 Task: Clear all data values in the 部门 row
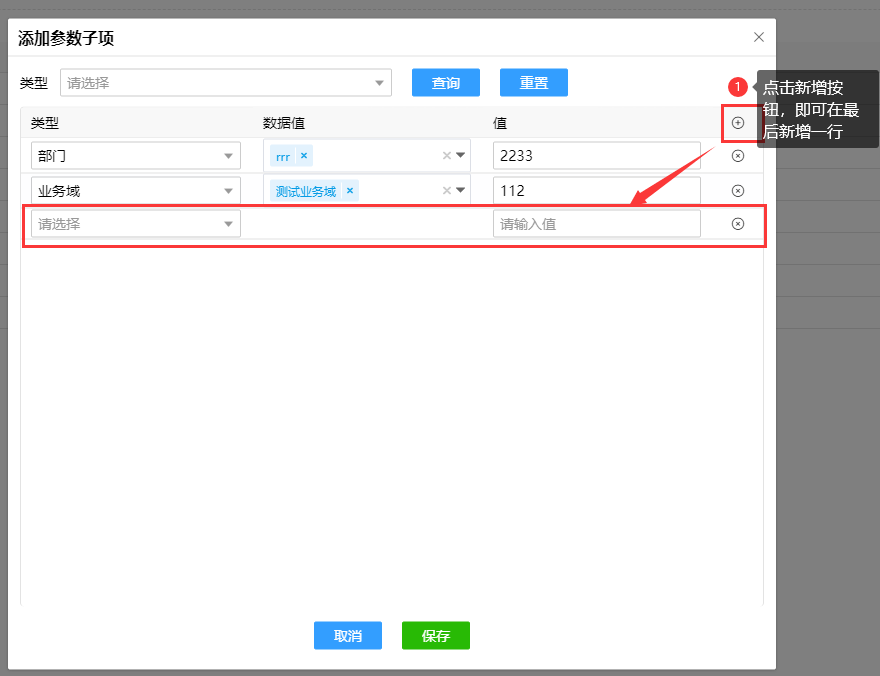(x=447, y=156)
